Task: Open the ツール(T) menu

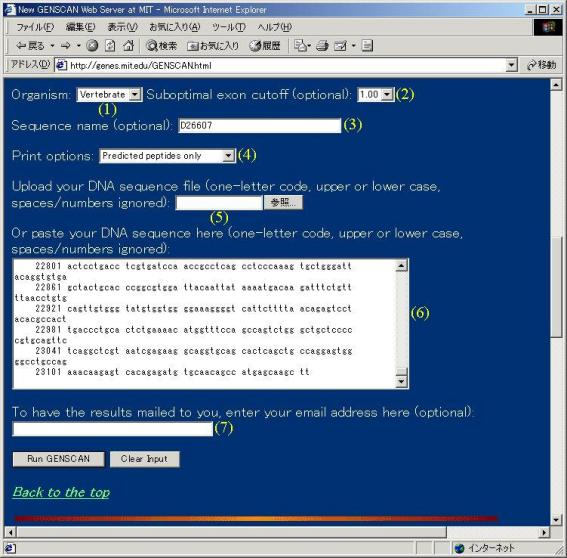Action: tap(229, 27)
